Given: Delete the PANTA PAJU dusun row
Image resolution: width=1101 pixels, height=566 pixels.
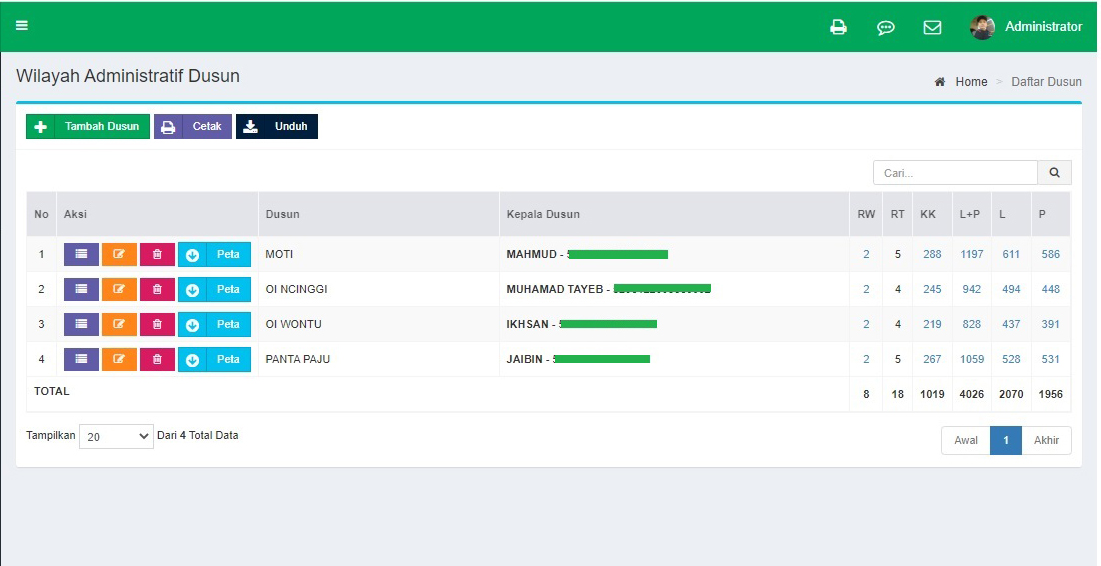Looking at the screenshot, I should click(157, 359).
